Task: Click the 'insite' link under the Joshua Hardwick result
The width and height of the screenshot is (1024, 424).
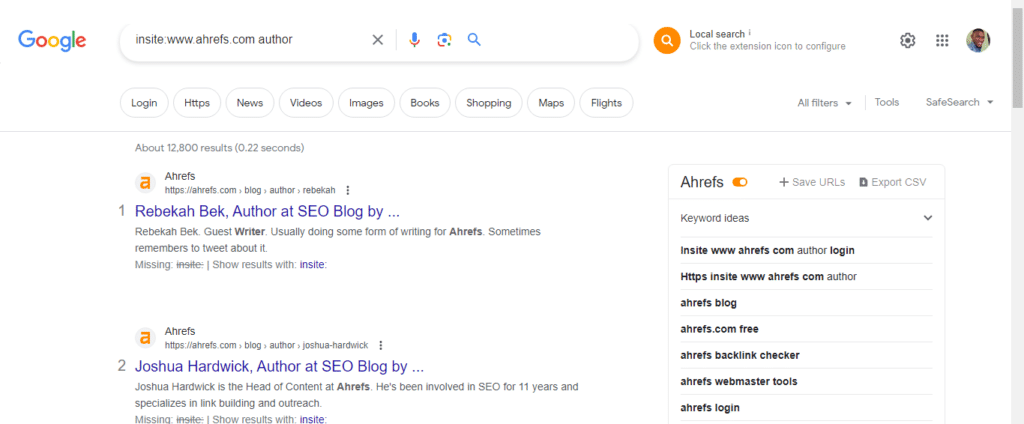Action: coord(313,419)
